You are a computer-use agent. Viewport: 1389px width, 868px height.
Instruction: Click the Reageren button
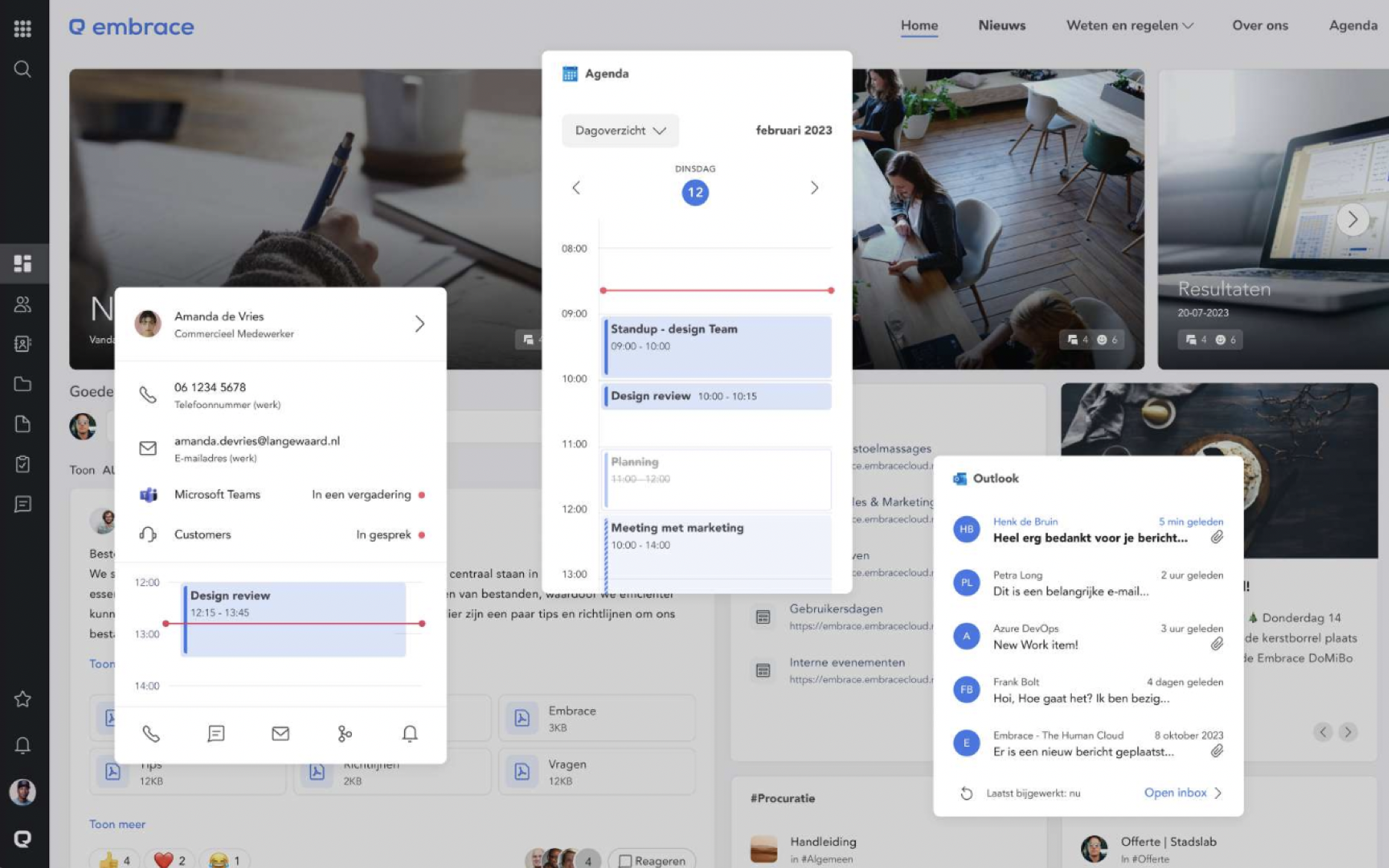651,860
